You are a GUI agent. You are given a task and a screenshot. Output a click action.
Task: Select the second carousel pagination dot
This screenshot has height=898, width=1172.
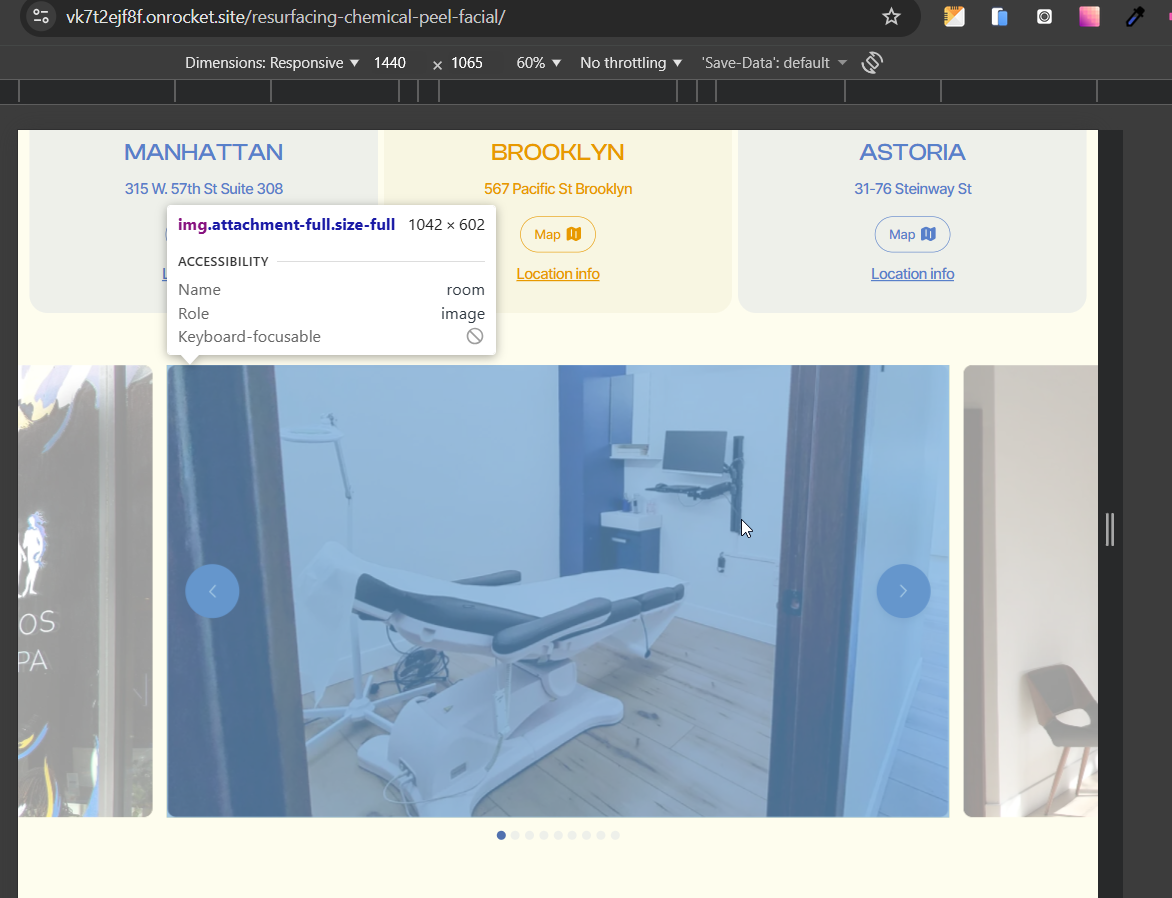tap(515, 835)
